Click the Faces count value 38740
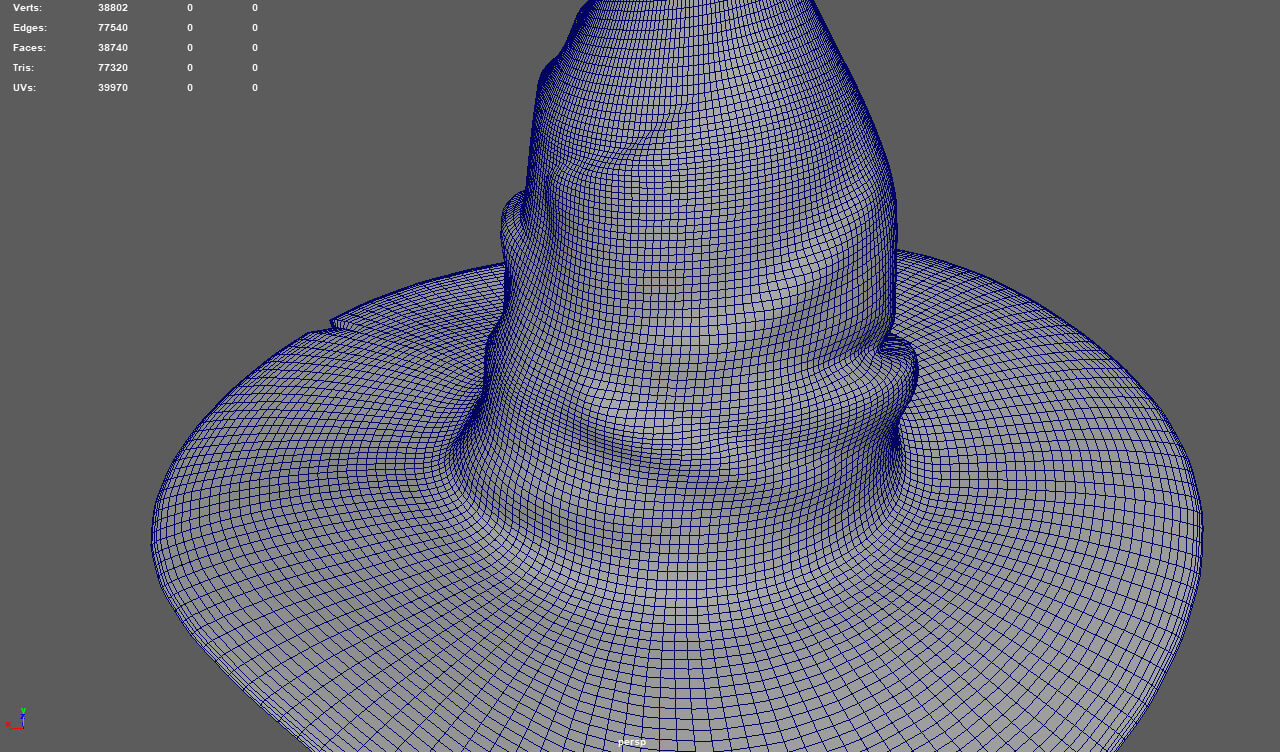1280x752 pixels. pos(113,48)
